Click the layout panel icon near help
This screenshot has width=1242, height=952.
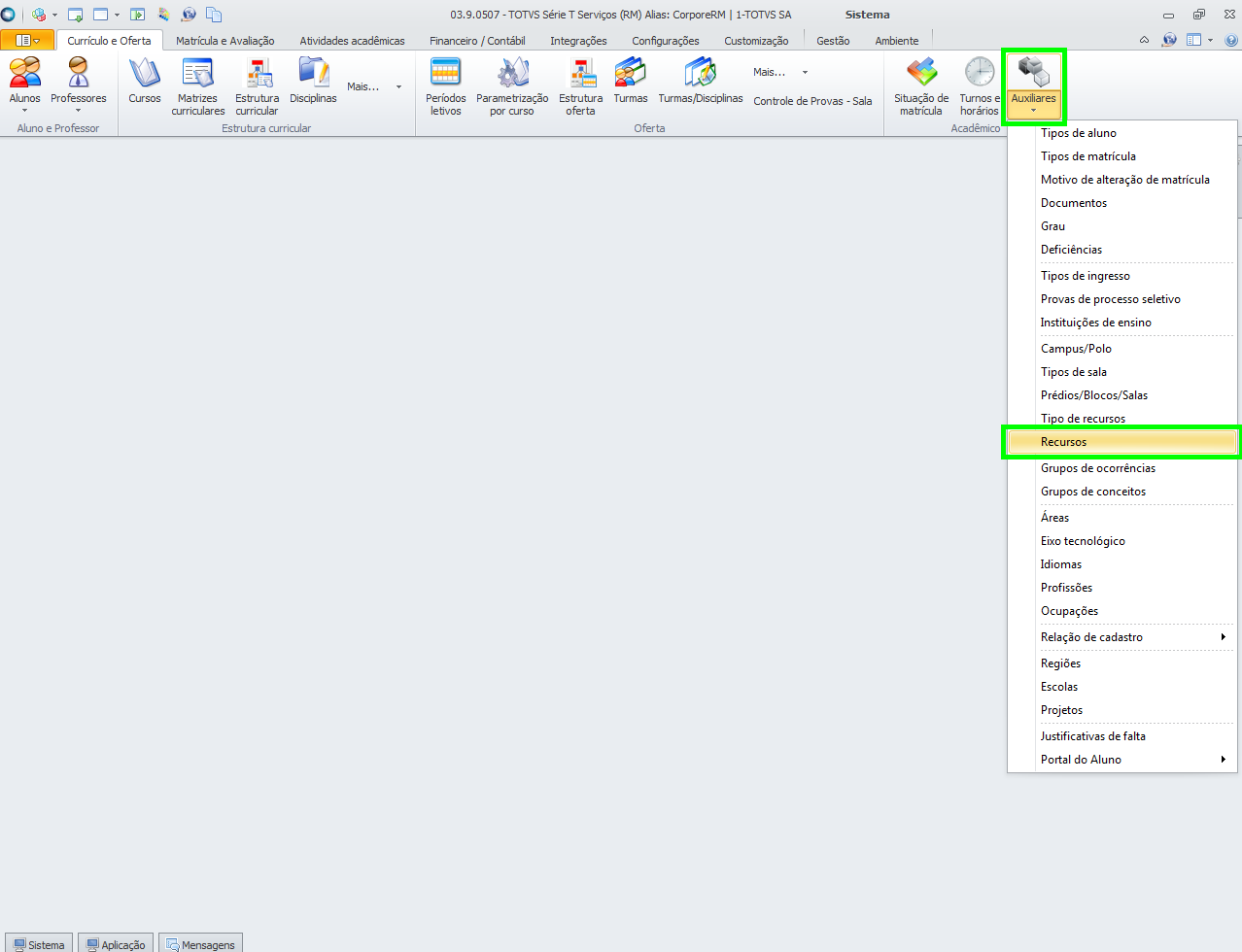[1193, 40]
